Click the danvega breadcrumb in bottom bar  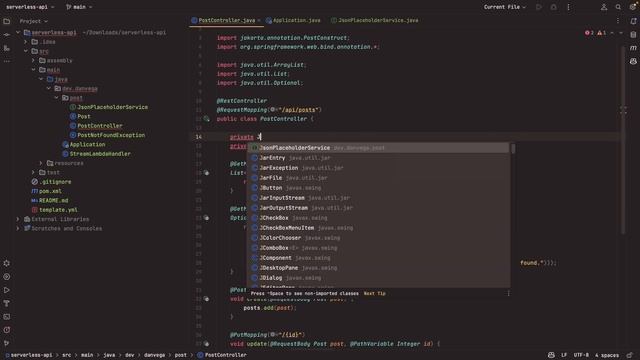154,355
